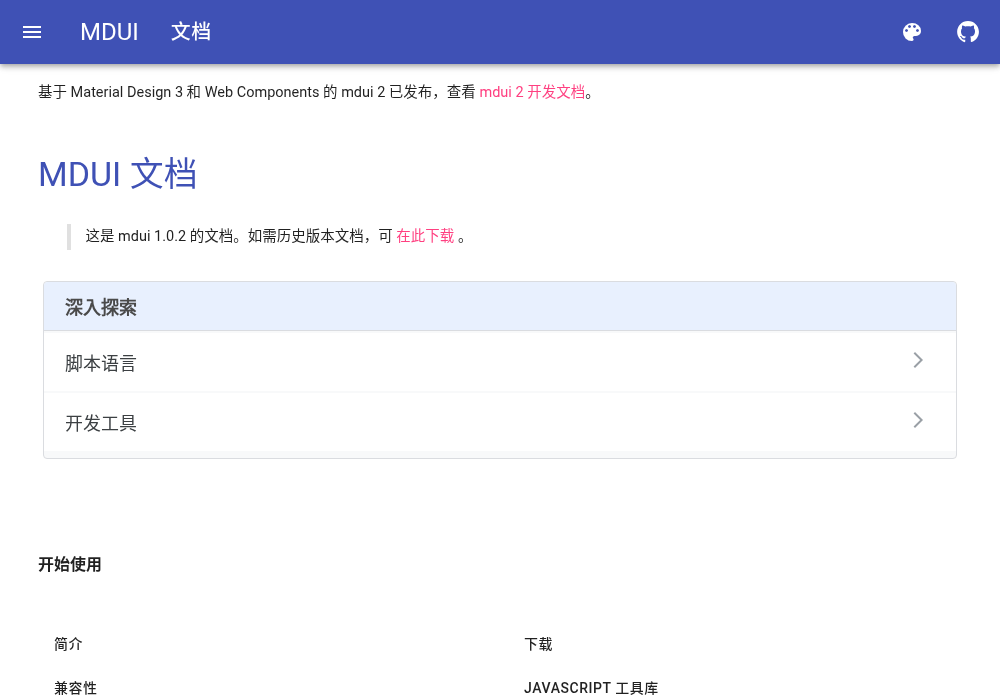Expand the 脚本语言 row chevron
1000x700 pixels.
(918, 360)
